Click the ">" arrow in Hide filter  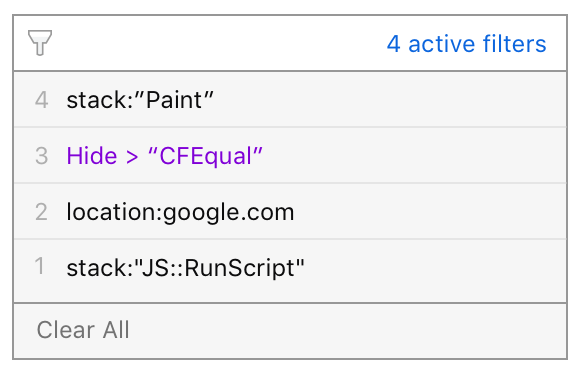[x=132, y=157]
